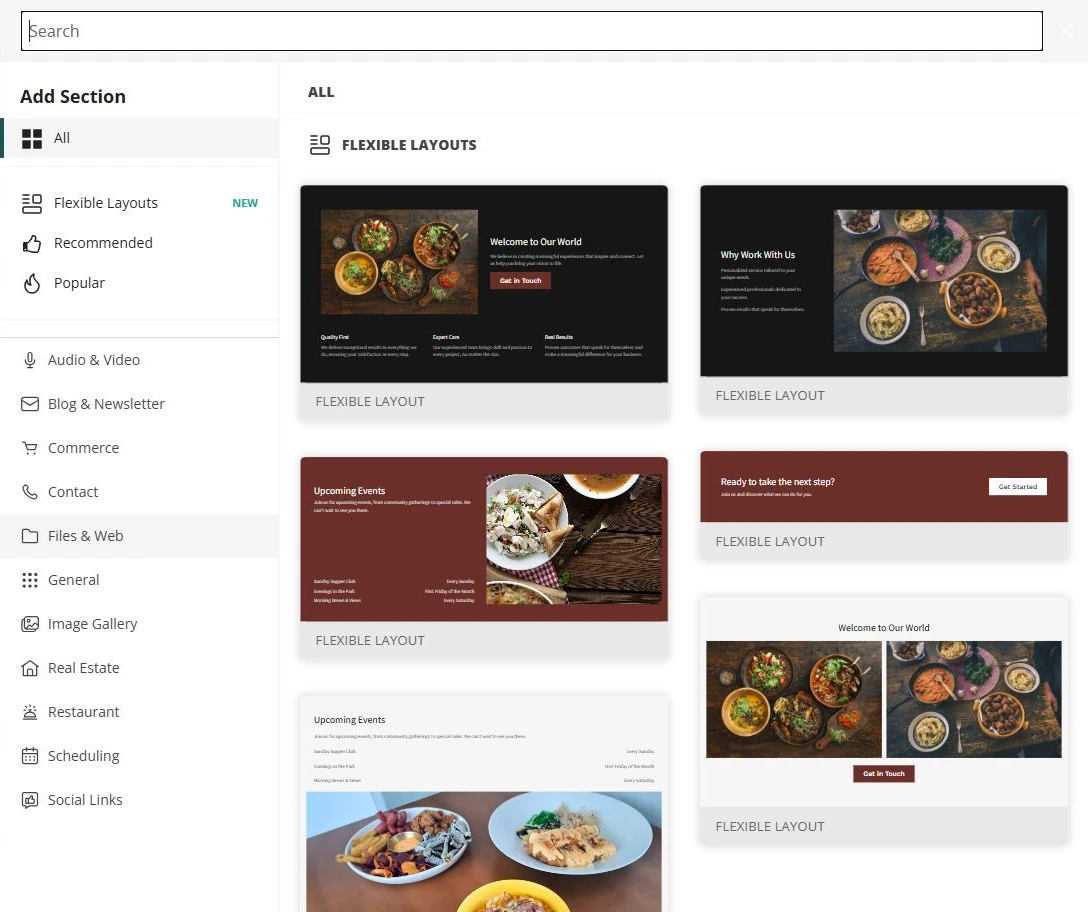Pick the dark Welcome to Our World layout

484,303
